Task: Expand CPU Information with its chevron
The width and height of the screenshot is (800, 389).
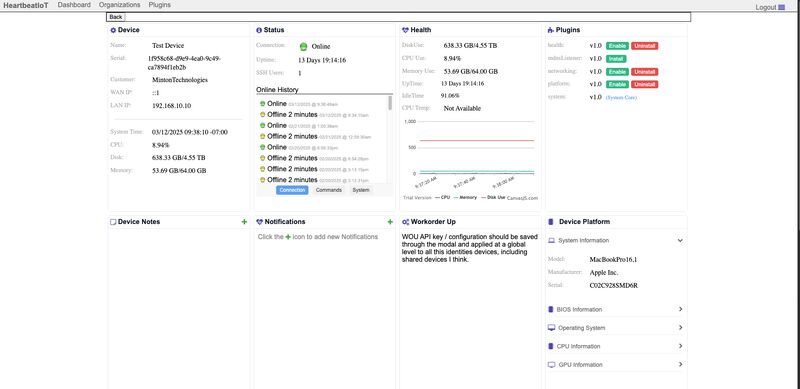Action: click(x=681, y=346)
